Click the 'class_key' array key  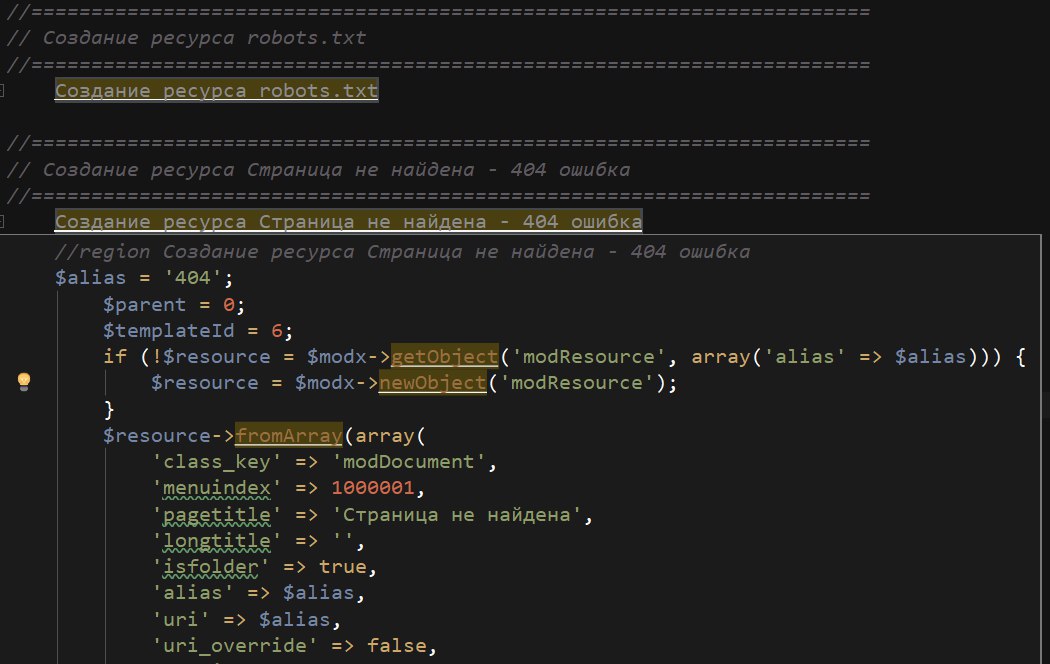click(x=216, y=462)
